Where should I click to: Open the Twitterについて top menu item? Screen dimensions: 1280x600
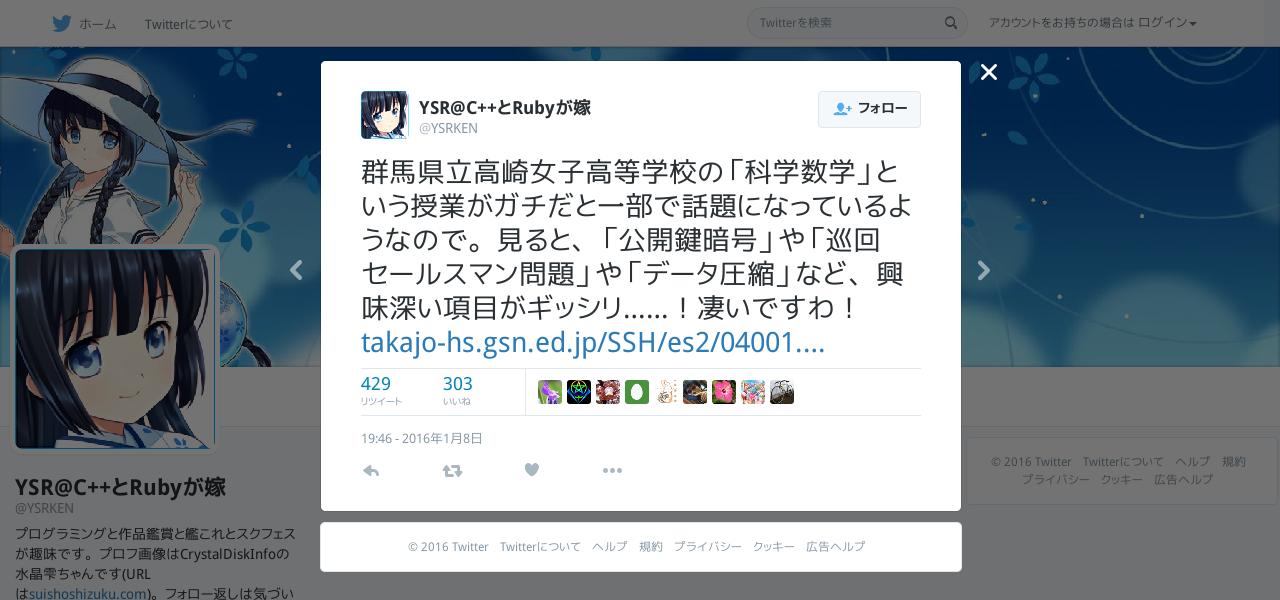[188, 24]
